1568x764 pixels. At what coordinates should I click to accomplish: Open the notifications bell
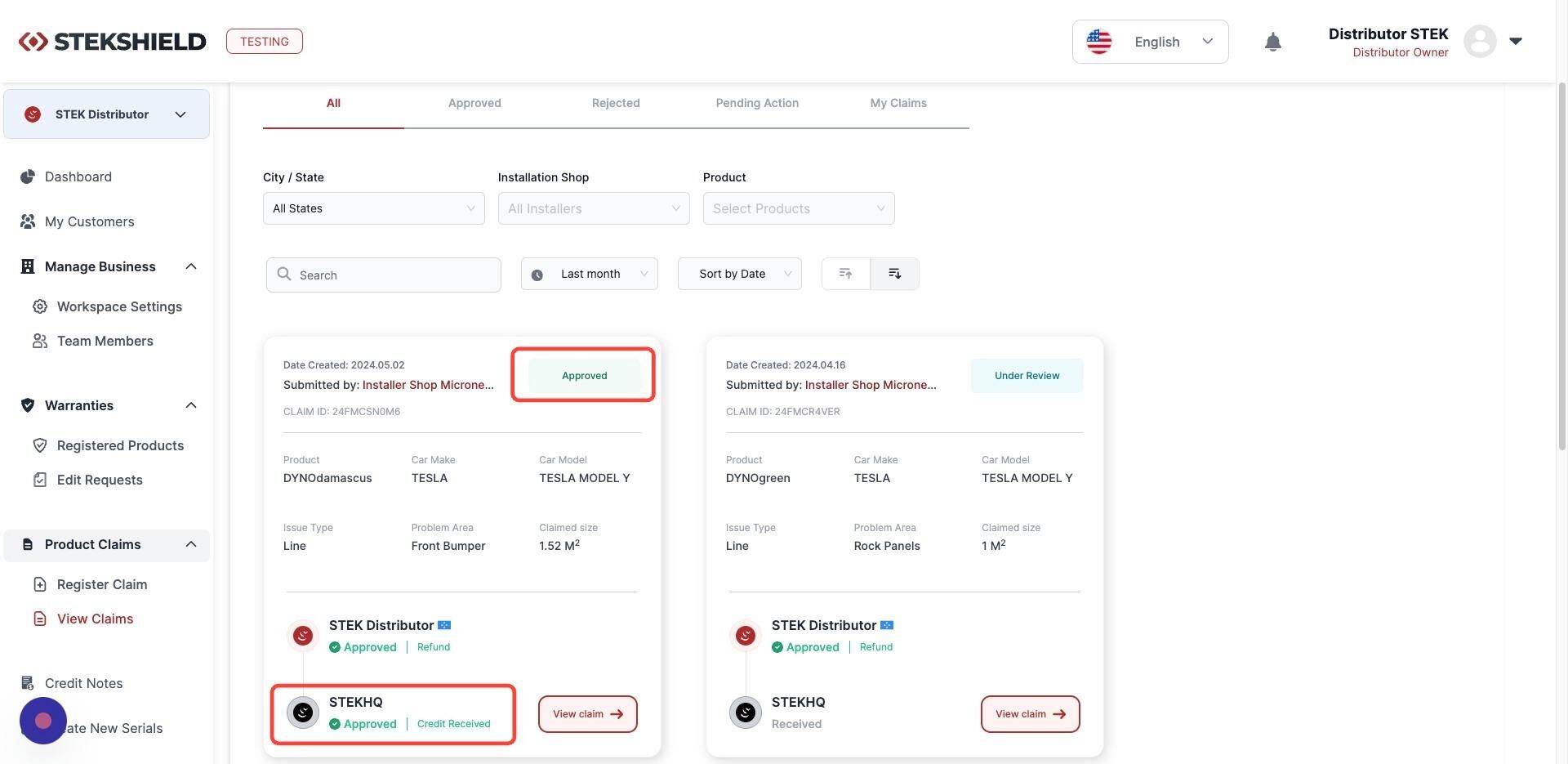coord(1272,42)
